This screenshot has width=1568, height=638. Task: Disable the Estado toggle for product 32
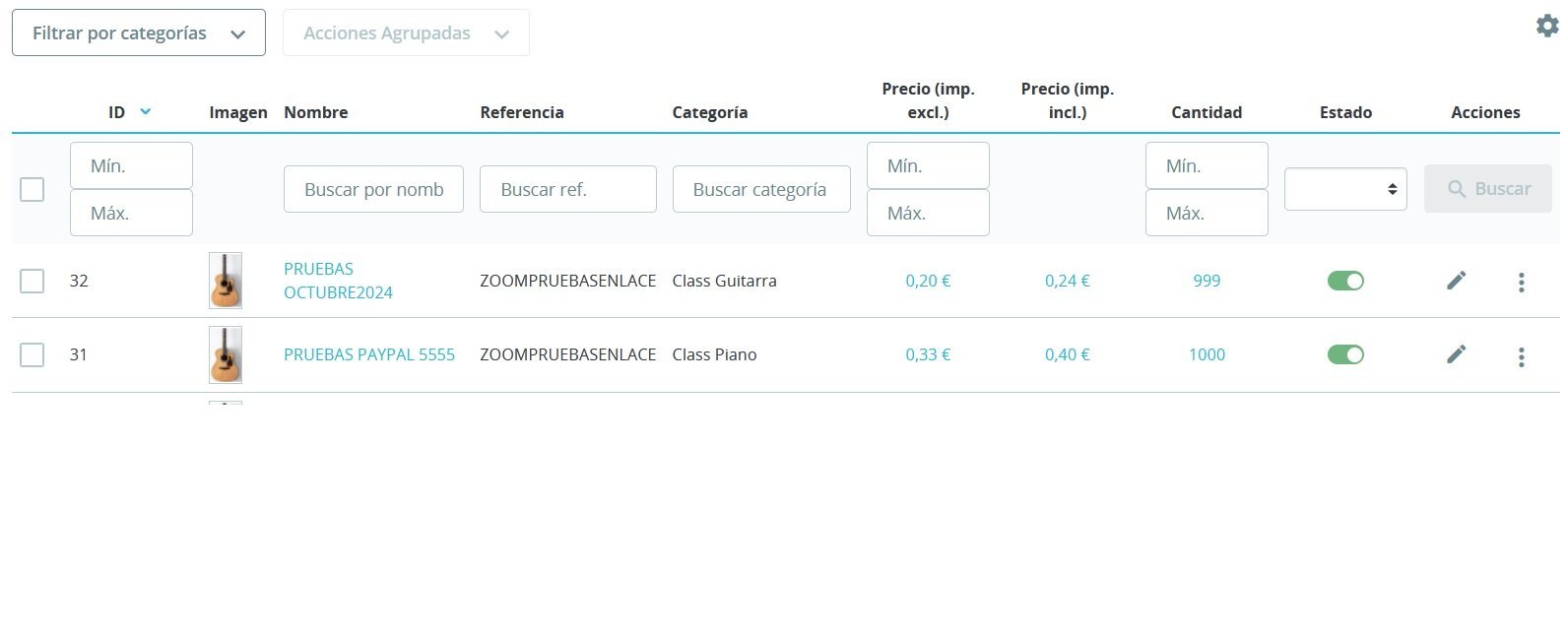tap(1345, 281)
